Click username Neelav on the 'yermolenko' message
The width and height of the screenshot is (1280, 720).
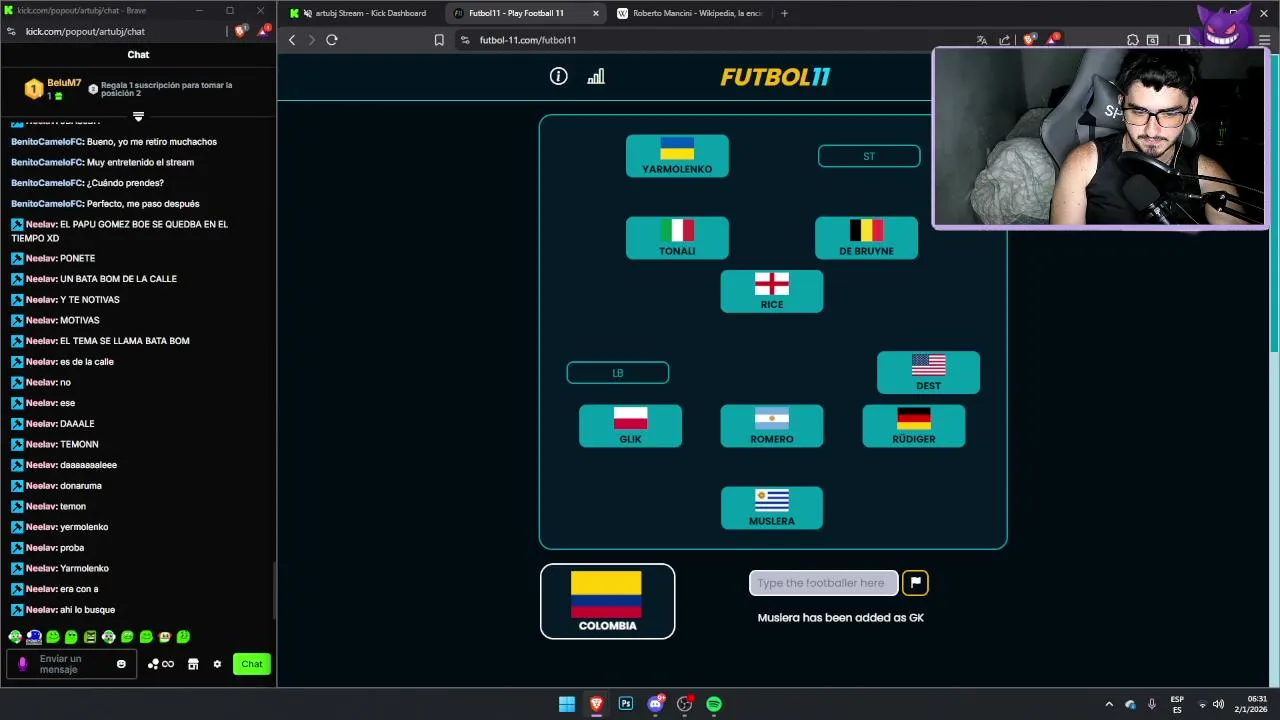(x=41, y=527)
